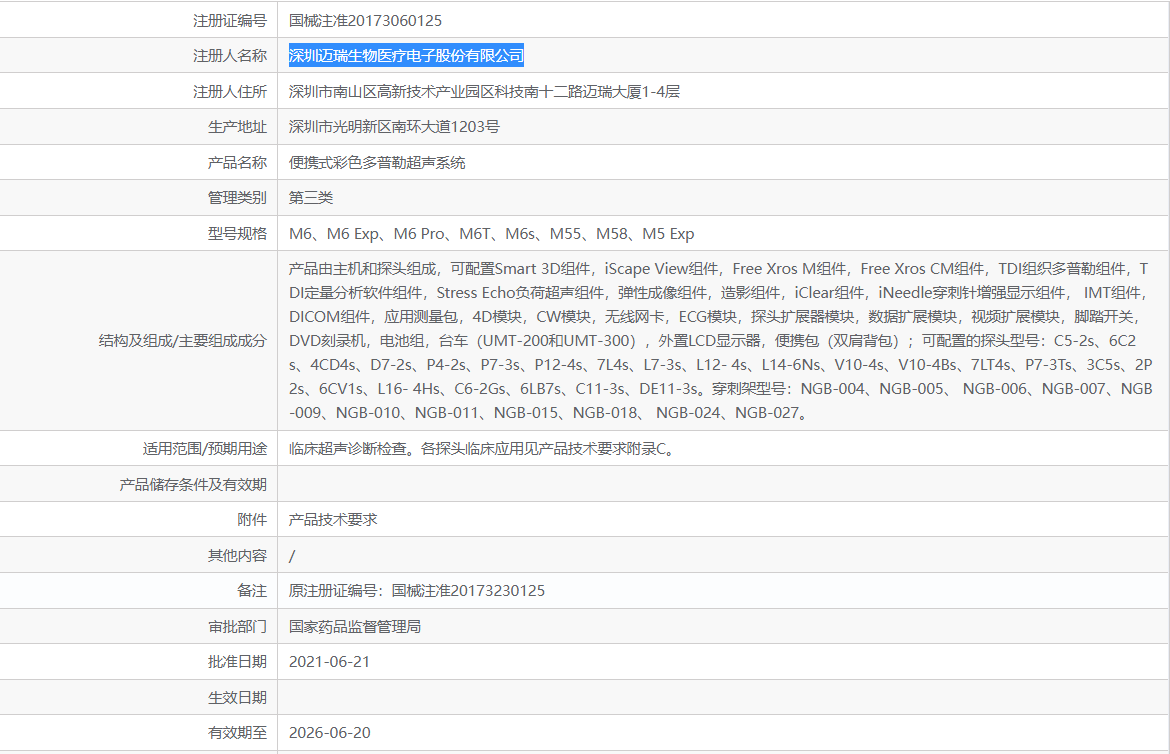Click the 注册证编号 row label
Screen dimensions: 1170x754
coord(229,20)
